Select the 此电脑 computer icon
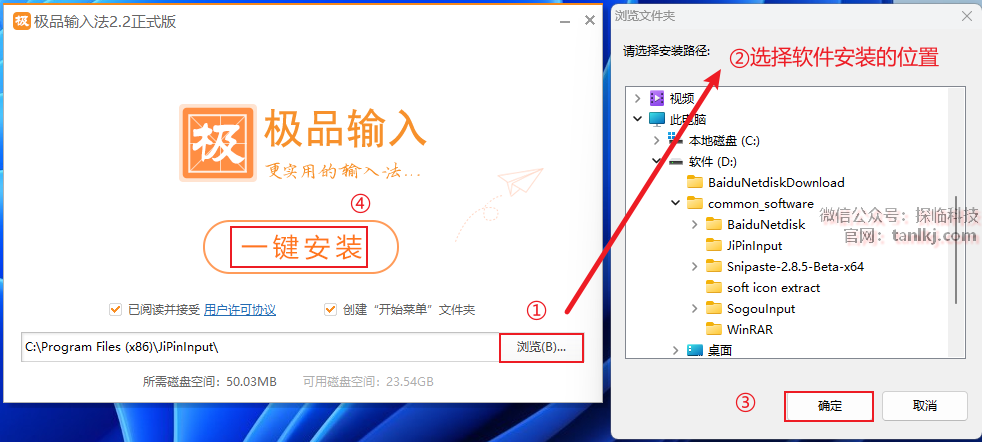982x442 pixels. click(x=656, y=119)
